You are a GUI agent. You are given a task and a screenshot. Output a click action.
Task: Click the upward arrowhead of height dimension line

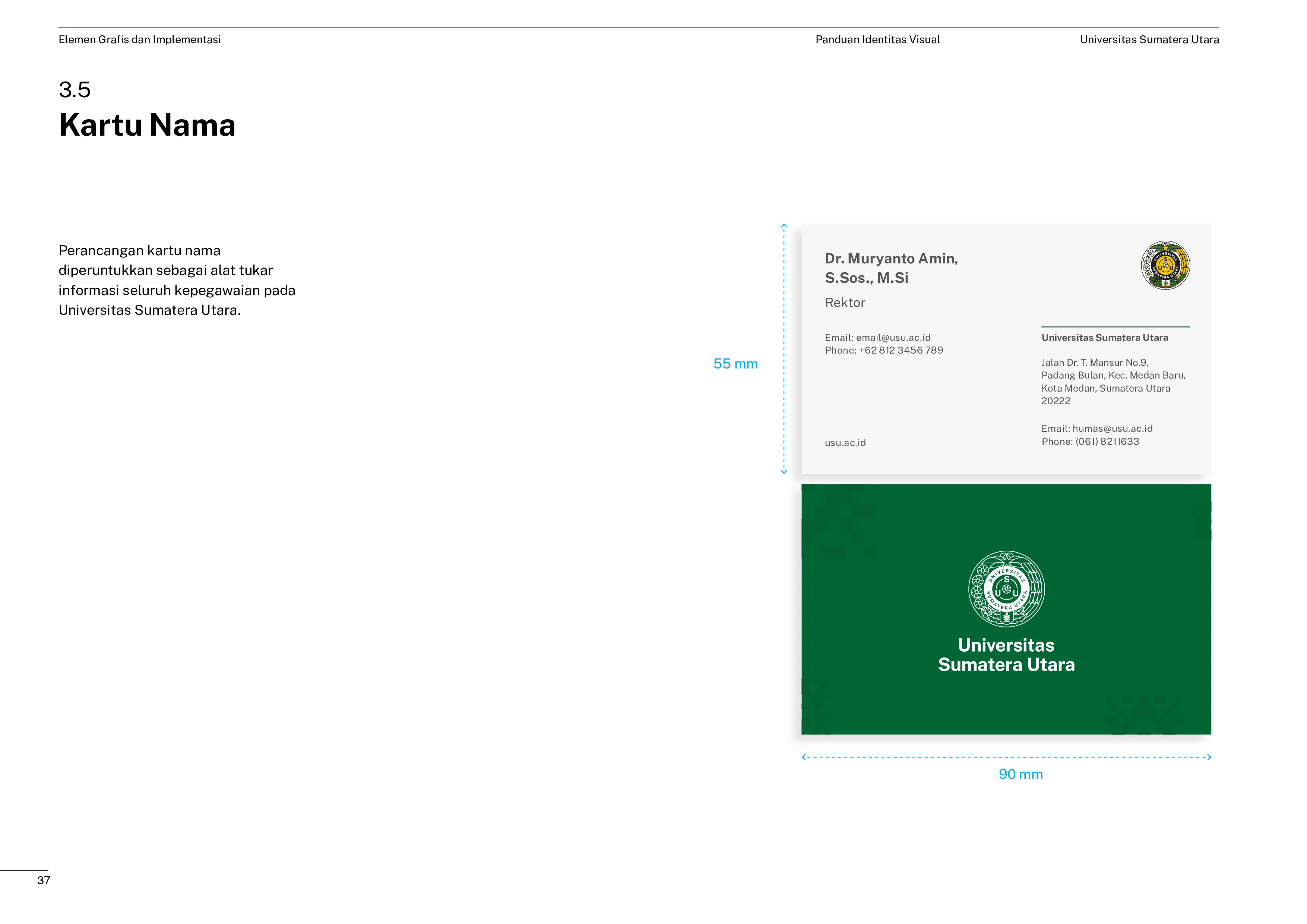784,226
